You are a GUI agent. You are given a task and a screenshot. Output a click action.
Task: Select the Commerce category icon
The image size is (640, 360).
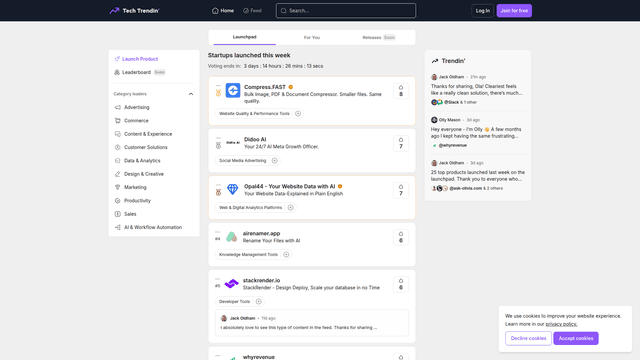pos(118,121)
